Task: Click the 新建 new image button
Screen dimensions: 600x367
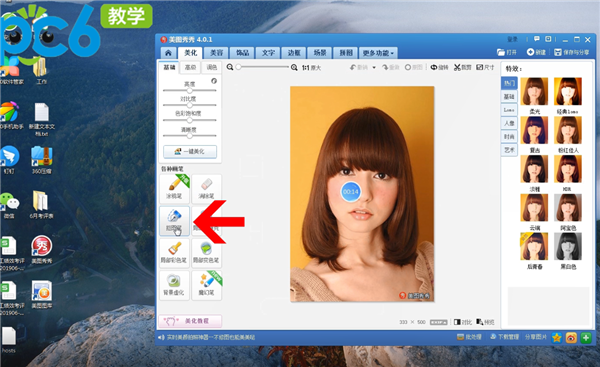Action: tap(536, 52)
